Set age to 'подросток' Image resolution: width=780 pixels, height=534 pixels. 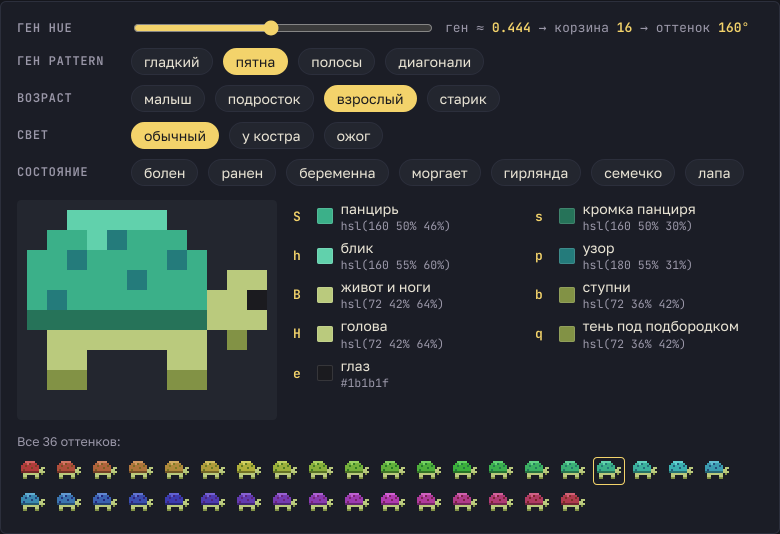pyautogui.click(x=264, y=99)
